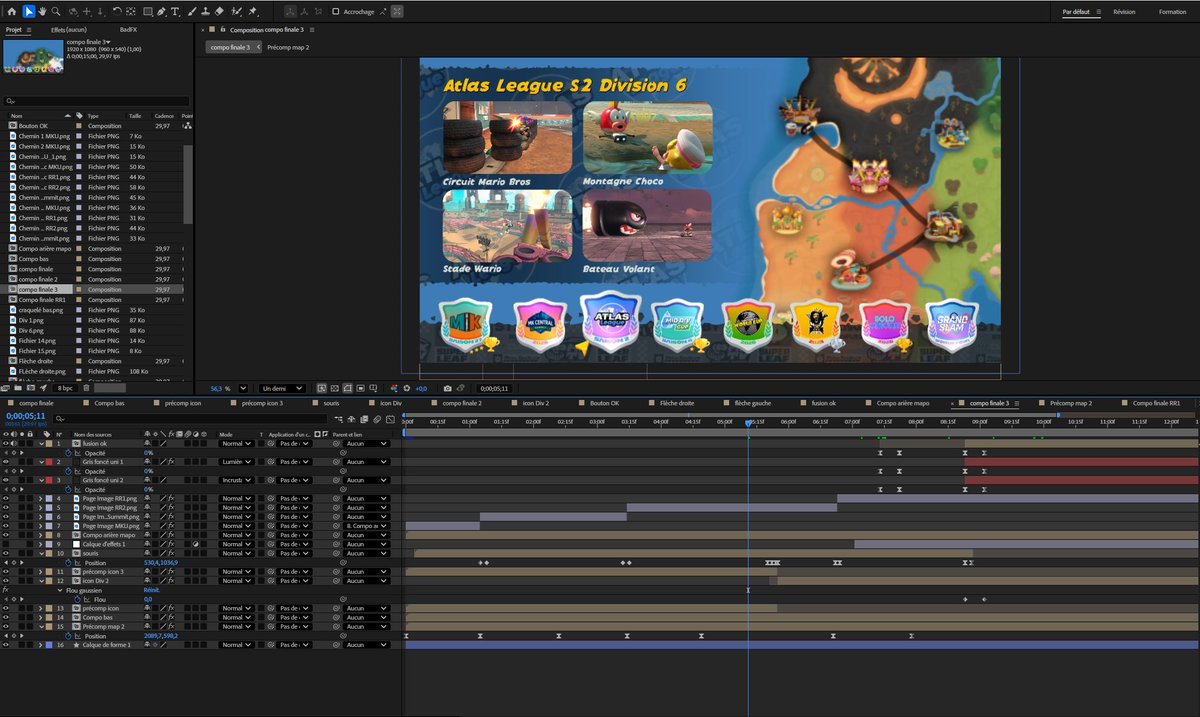Focus the Project panel search field
The image size is (1200, 717).
96,101
